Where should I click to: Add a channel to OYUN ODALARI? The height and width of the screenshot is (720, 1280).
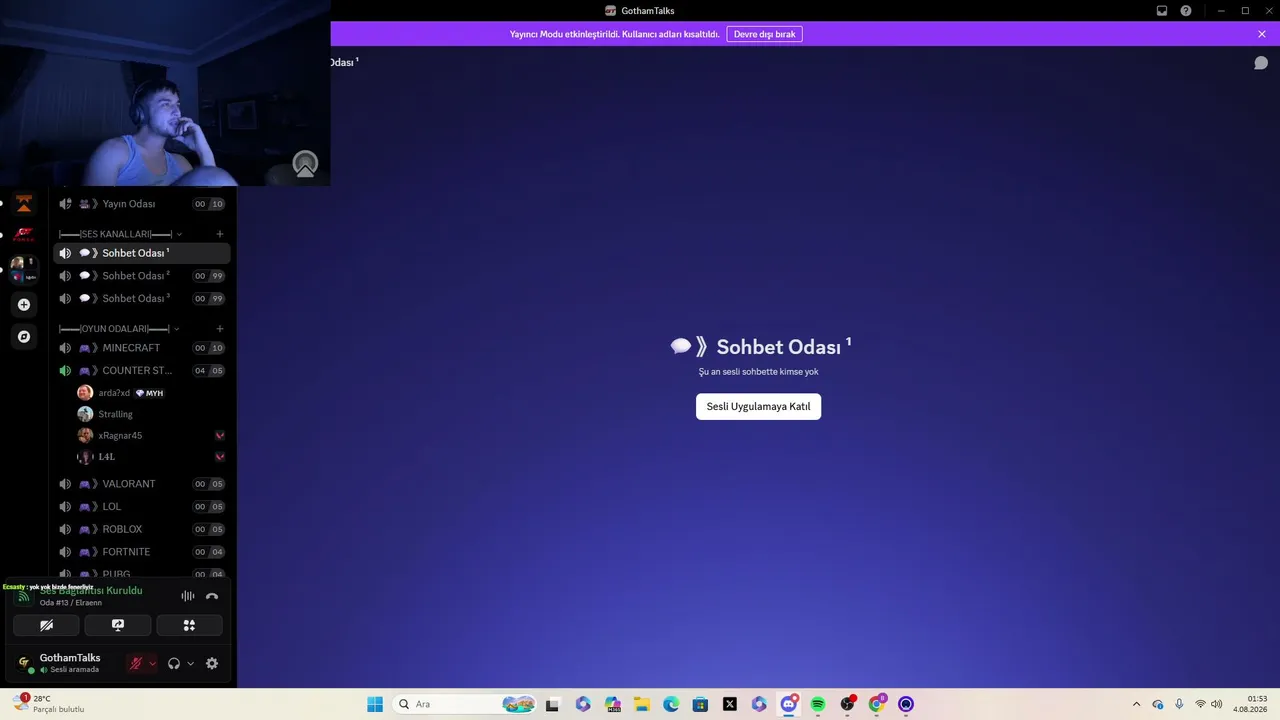tap(220, 329)
